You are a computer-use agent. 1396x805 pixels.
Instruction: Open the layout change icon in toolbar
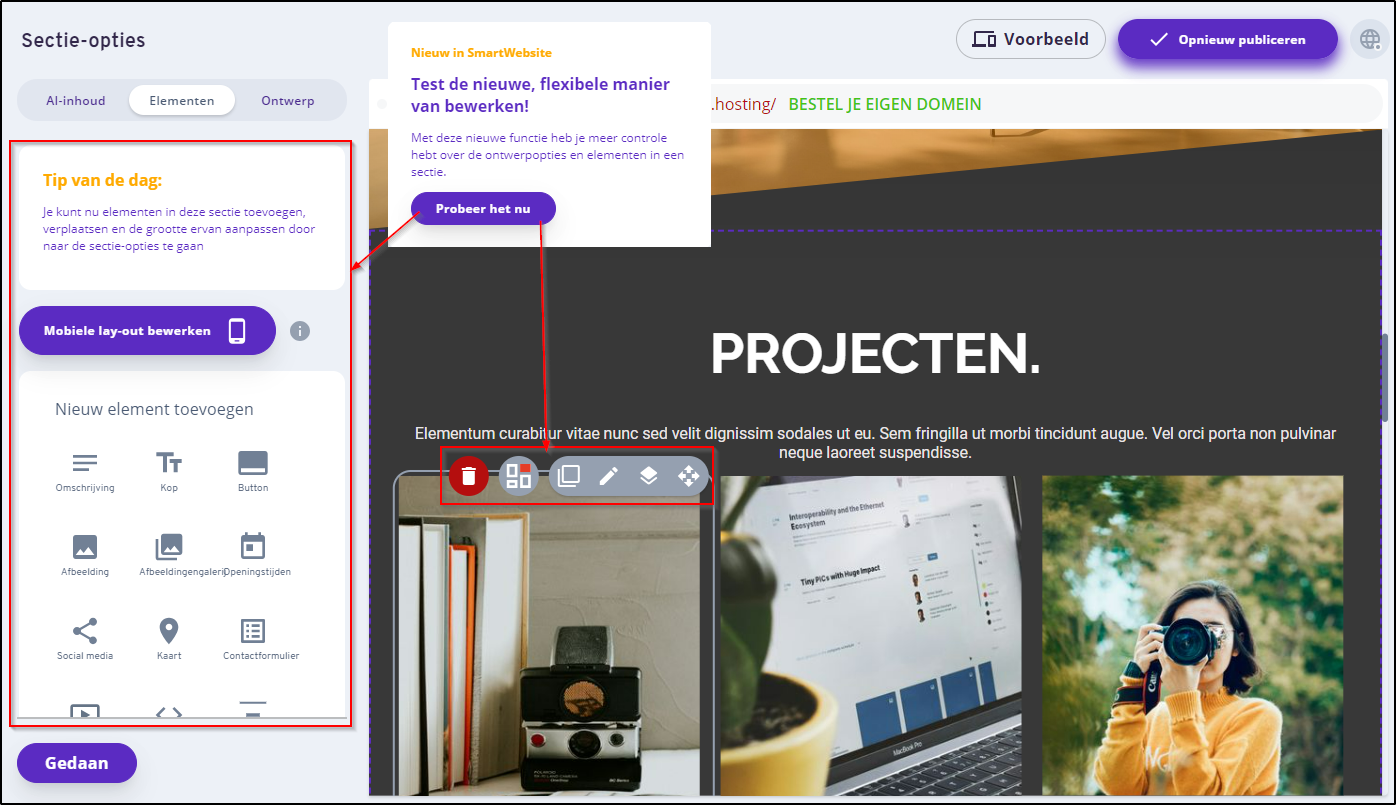click(518, 476)
